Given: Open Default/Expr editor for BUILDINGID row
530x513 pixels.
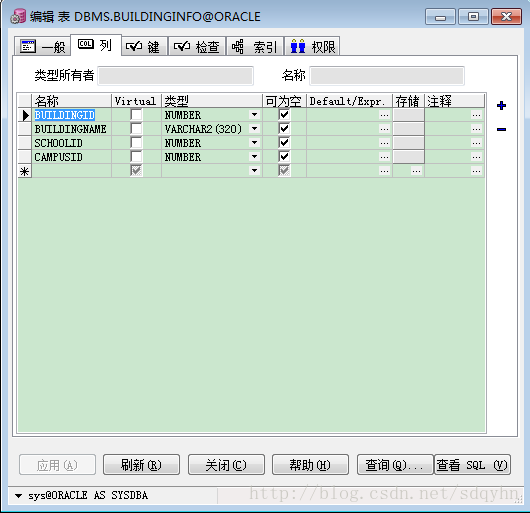Looking at the screenshot, I should (384, 115).
